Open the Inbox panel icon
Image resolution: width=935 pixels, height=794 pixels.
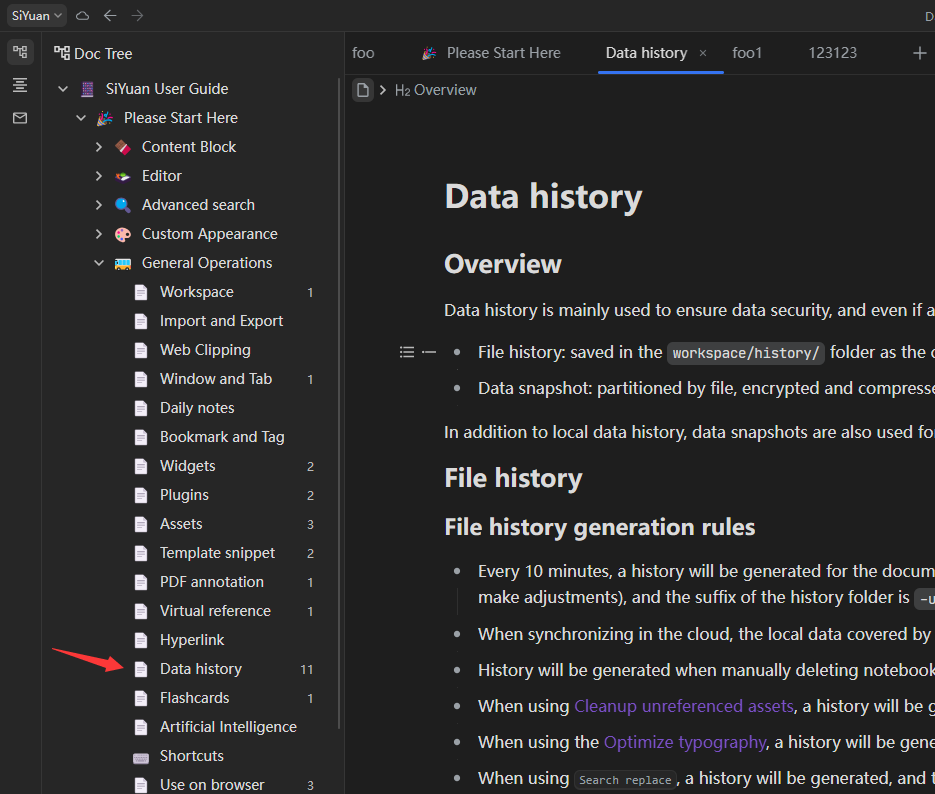pos(20,118)
